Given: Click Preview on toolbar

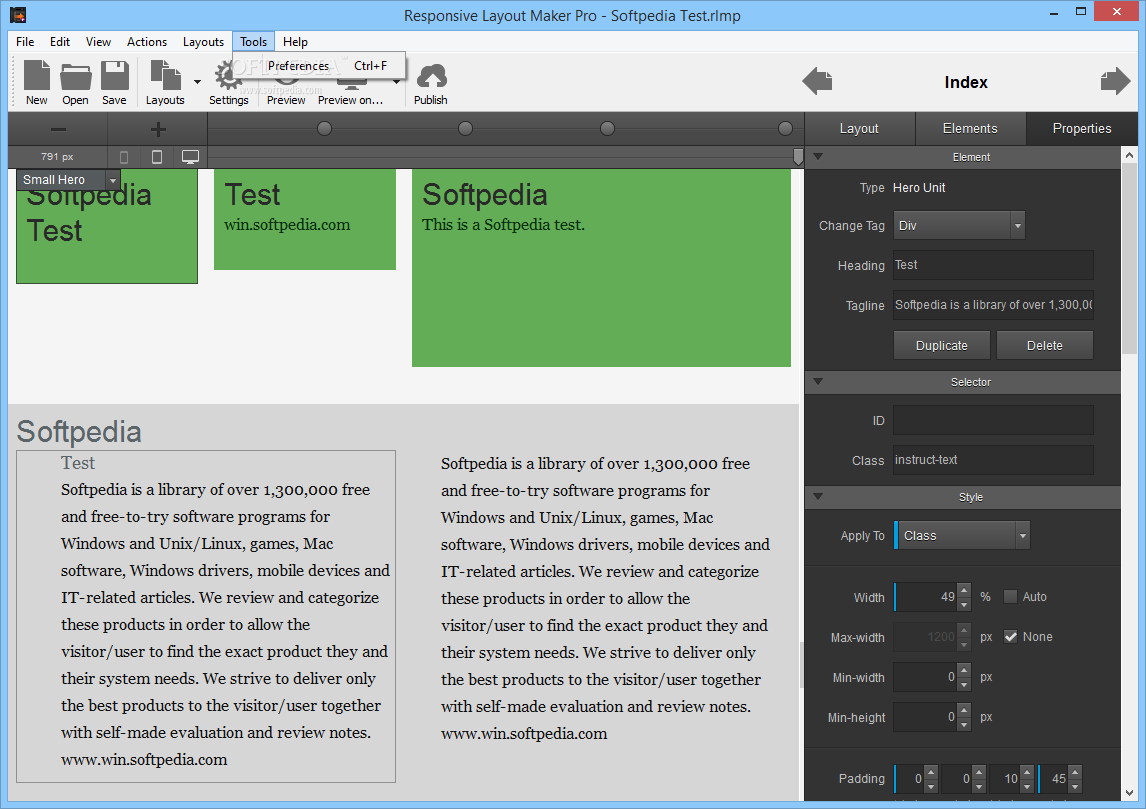Looking at the screenshot, I should point(286,100).
